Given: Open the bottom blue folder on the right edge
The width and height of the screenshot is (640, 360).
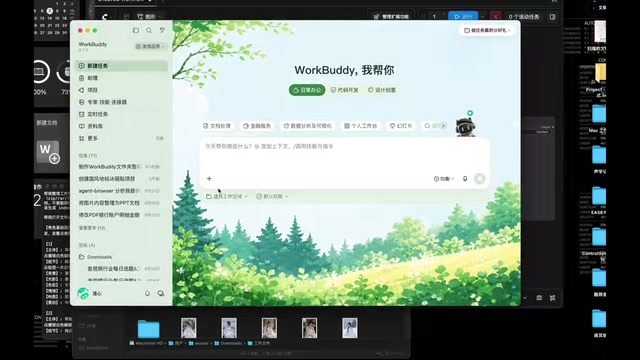Looking at the screenshot, I should point(599,319).
